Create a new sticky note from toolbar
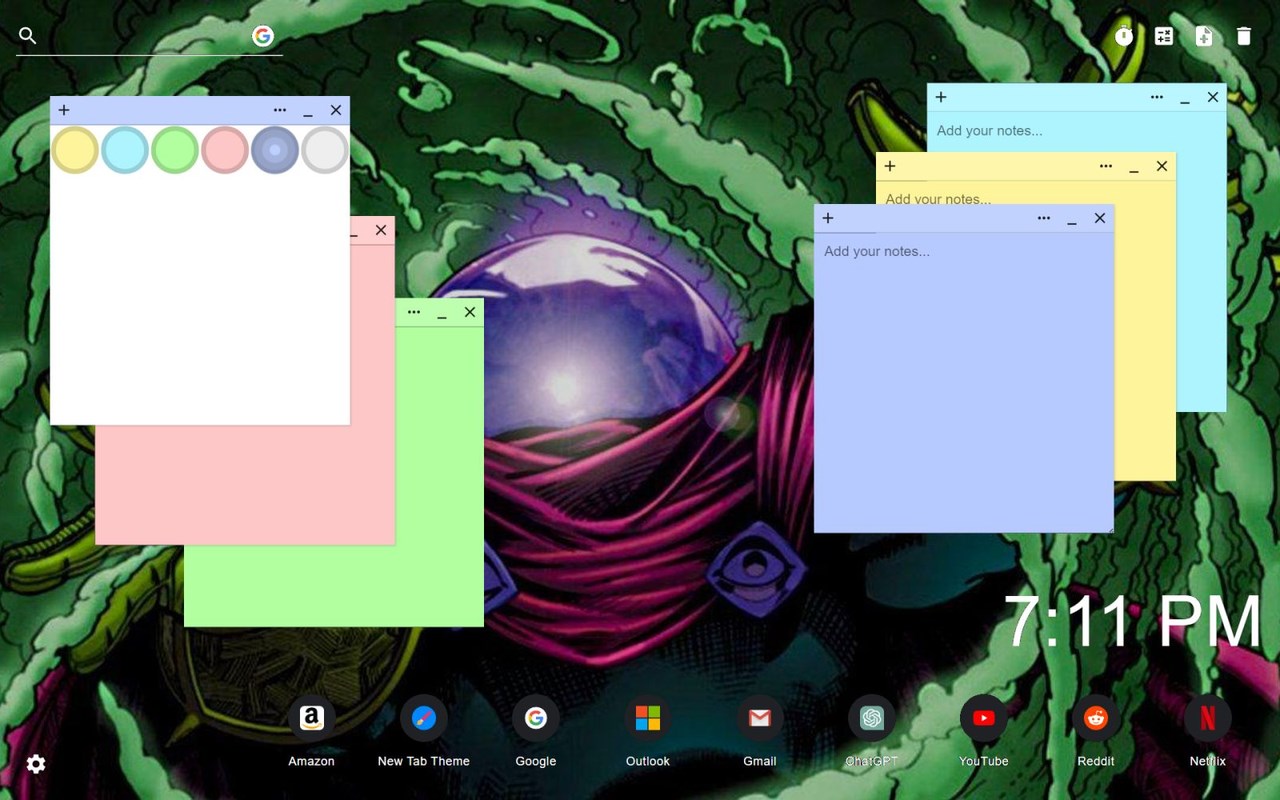The height and width of the screenshot is (800, 1280). (x=1204, y=36)
